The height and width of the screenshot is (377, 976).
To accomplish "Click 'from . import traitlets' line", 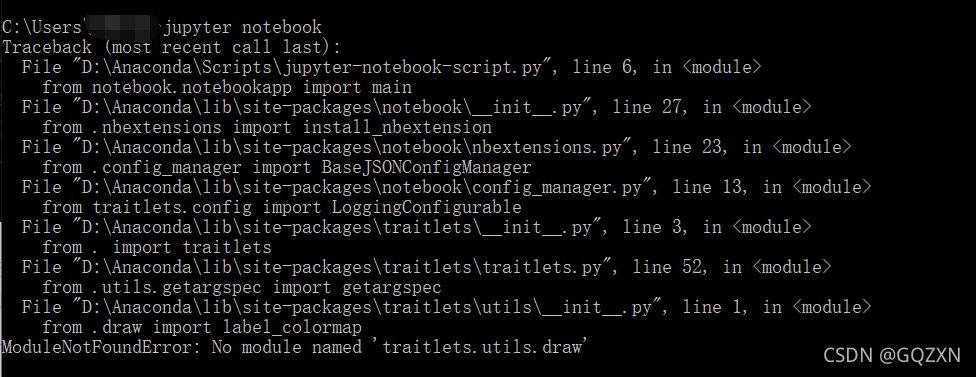I will (157, 247).
